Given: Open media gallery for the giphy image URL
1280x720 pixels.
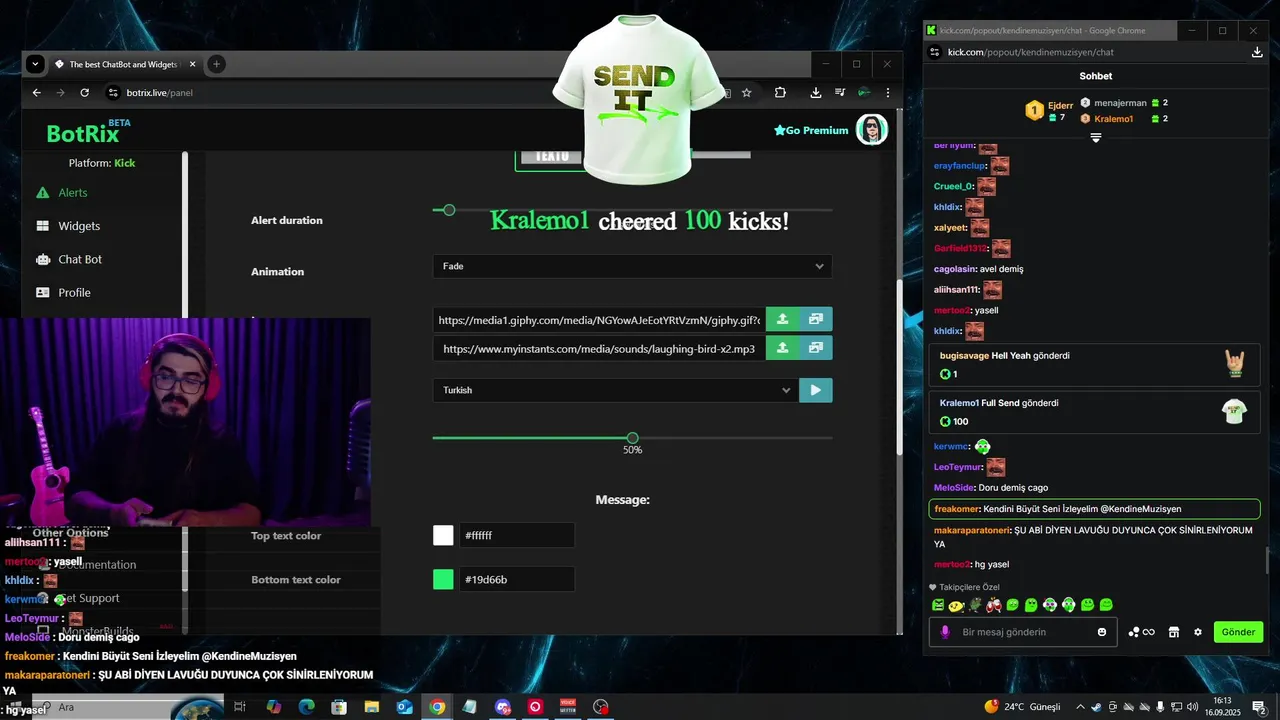Looking at the screenshot, I should (x=816, y=319).
